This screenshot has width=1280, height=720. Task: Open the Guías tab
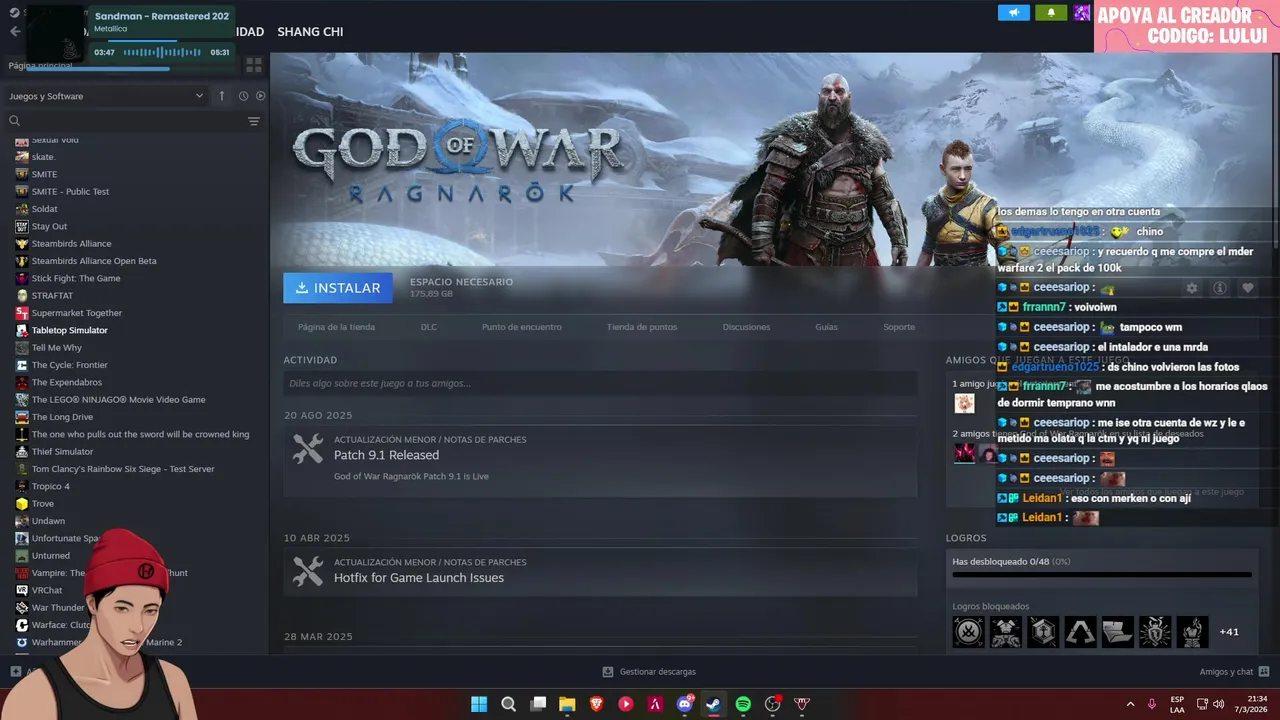(x=826, y=327)
